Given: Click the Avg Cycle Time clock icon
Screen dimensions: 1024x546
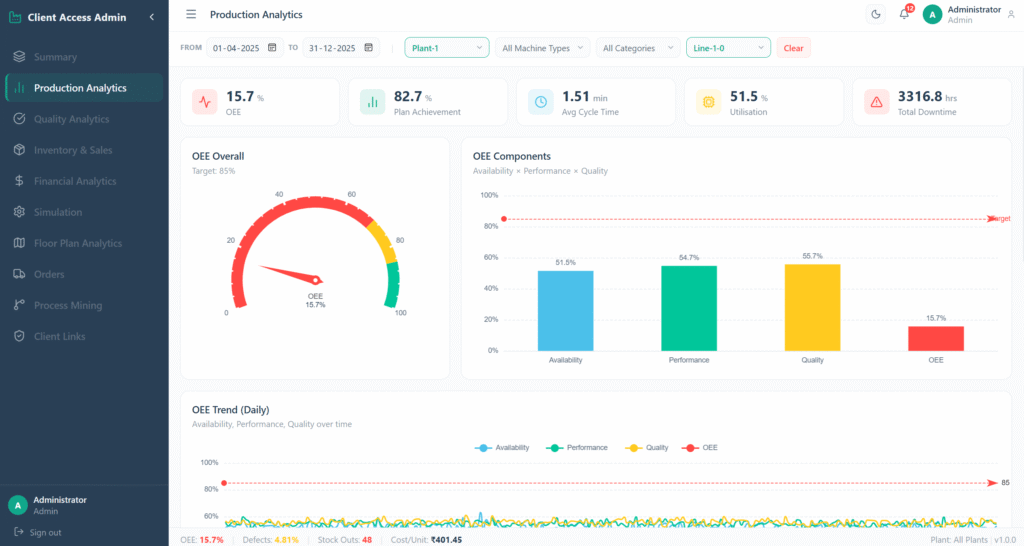Looking at the screenshot, I should 541,102.
